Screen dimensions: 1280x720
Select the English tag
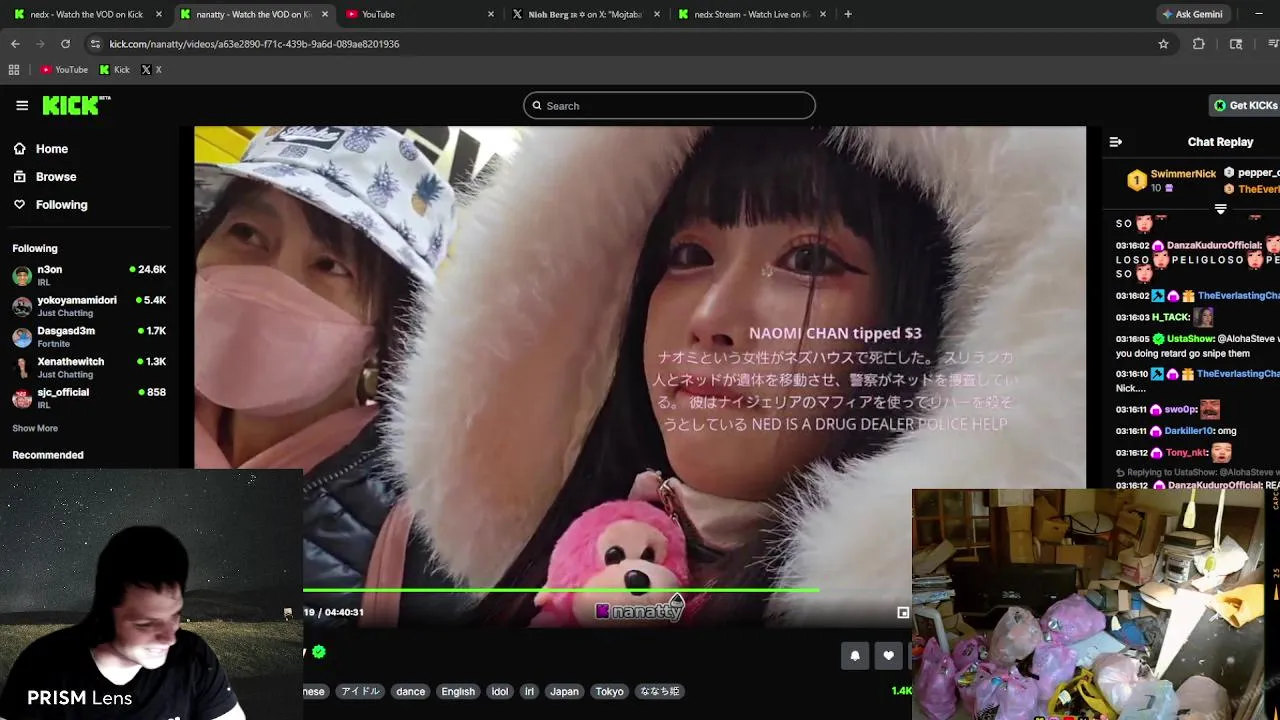pos(458,691)
